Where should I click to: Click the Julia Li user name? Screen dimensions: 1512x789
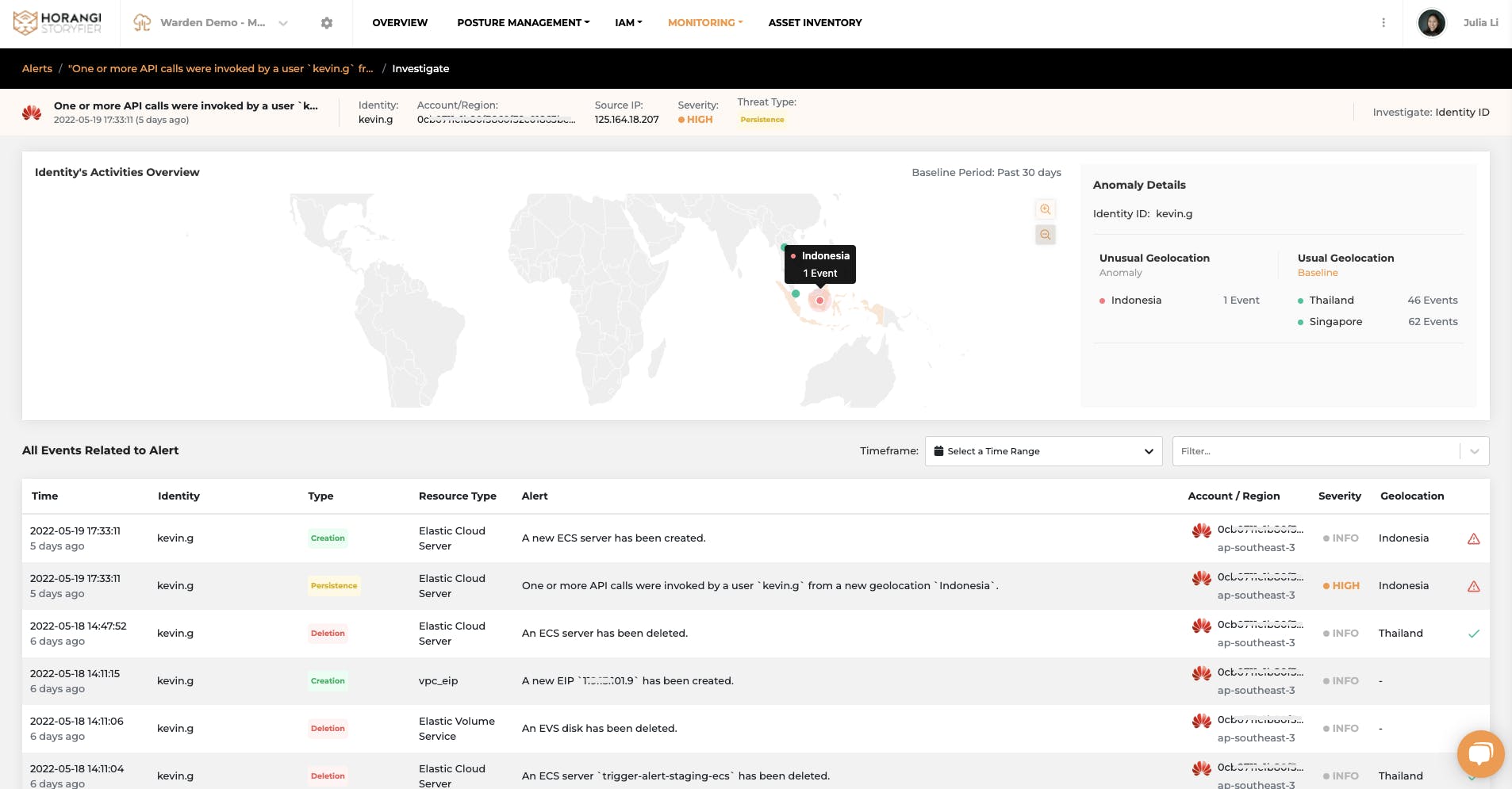click(1480, 23)
